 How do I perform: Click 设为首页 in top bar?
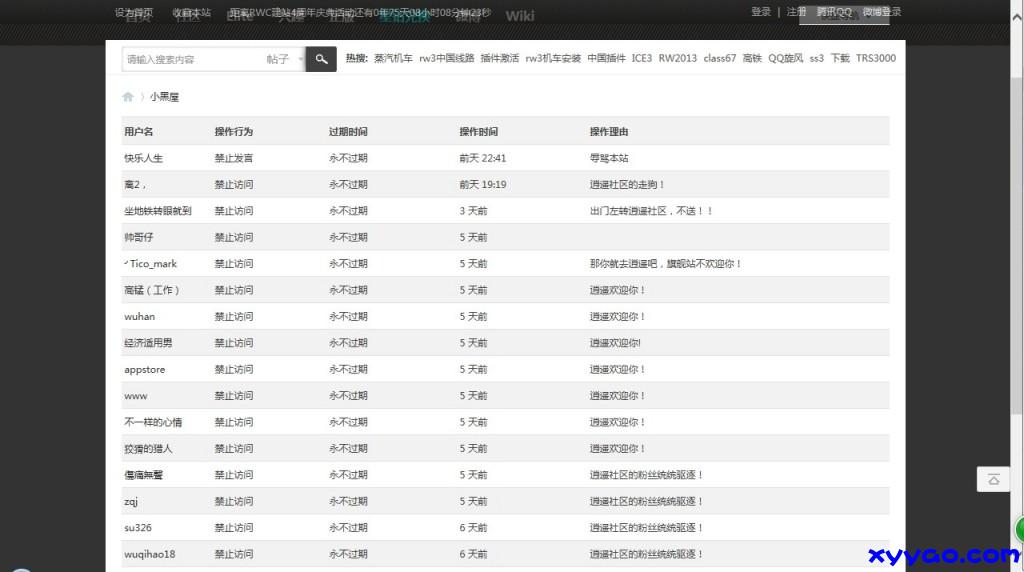(134, 12)
